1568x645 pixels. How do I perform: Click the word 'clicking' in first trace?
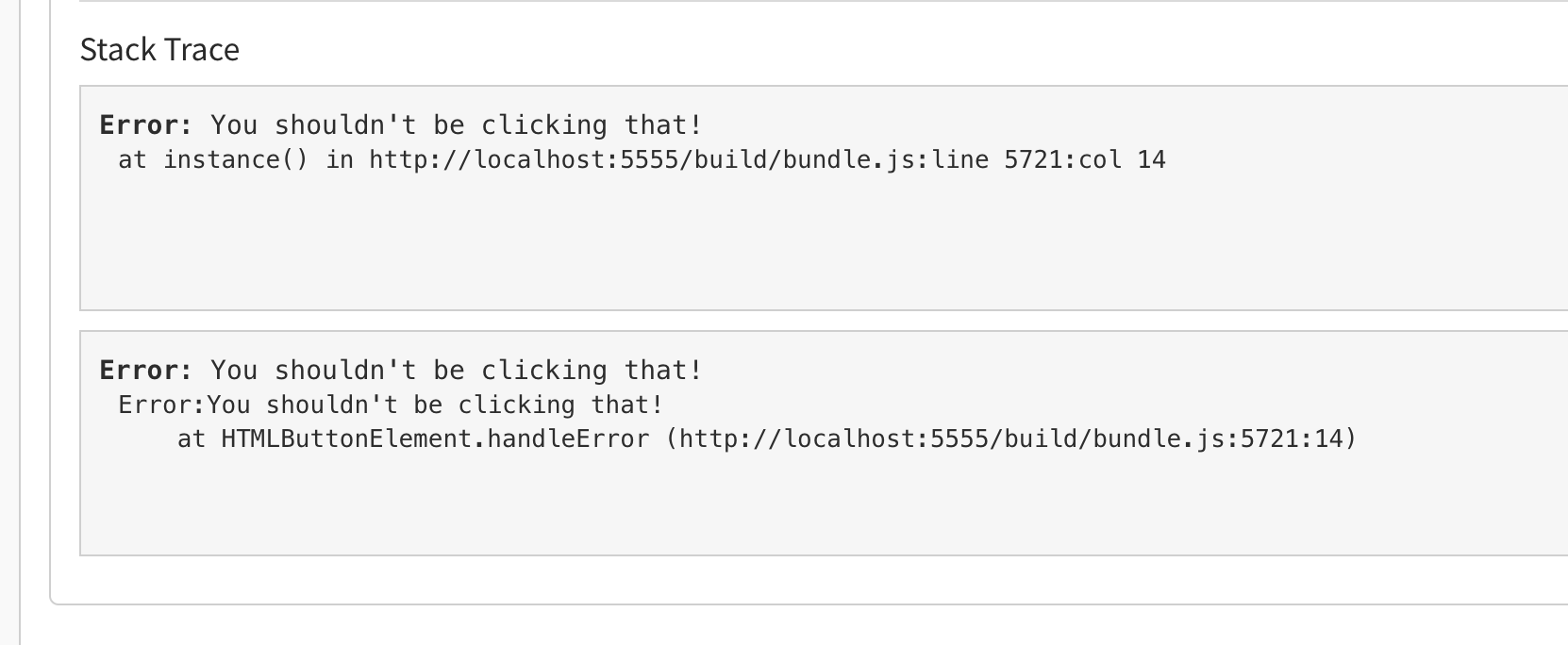(x=544, y=125)
